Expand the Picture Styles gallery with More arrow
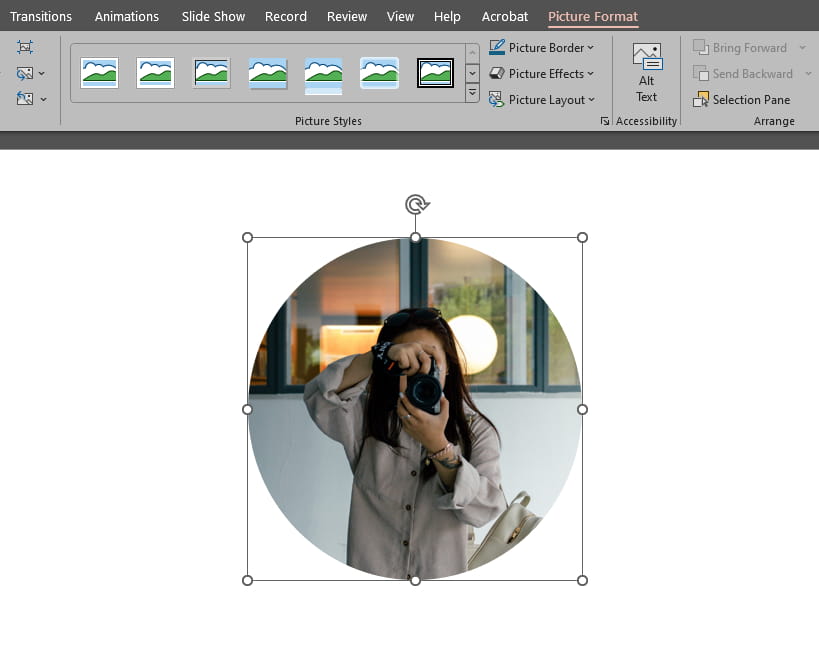The height and width of the screenshot is (645, 819). [x=472, y=93]
